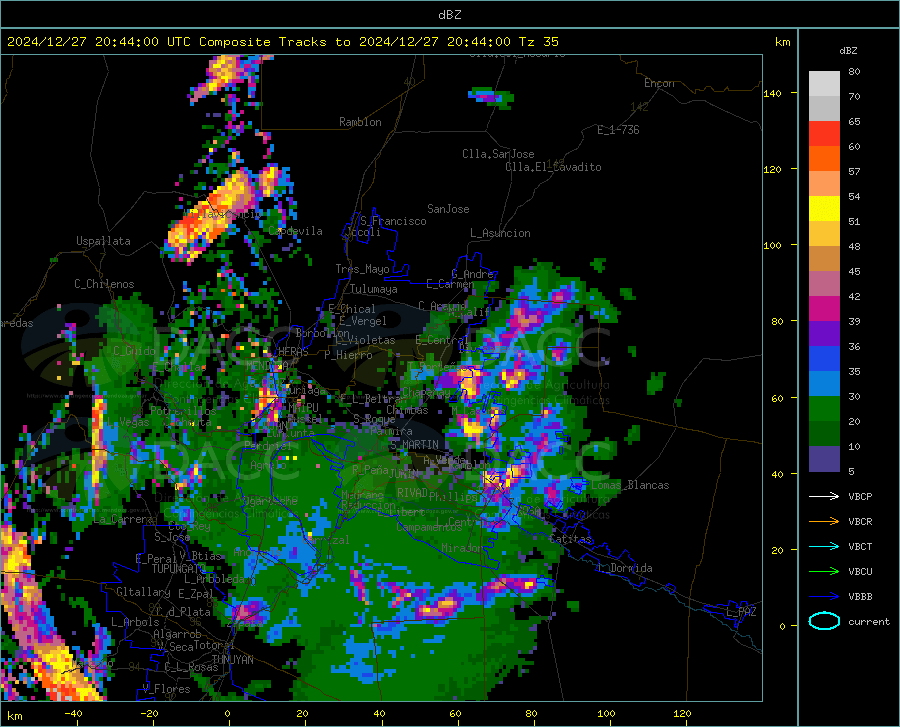Screen dimensions: 900x727
Task: Click the small isolated cell north of Clla.SanJose
Action: 491,97
